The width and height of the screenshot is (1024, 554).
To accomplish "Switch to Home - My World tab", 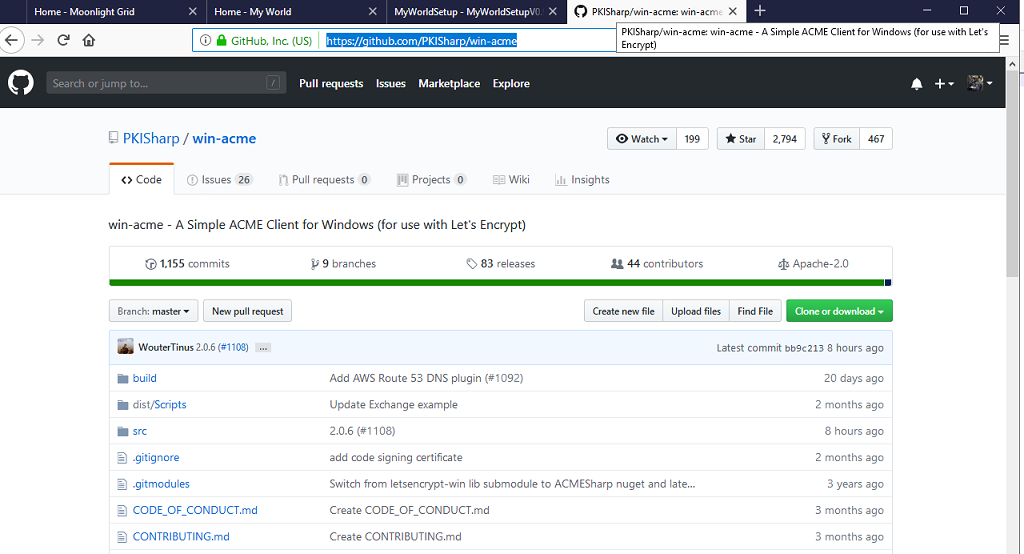I will point(295,12).
